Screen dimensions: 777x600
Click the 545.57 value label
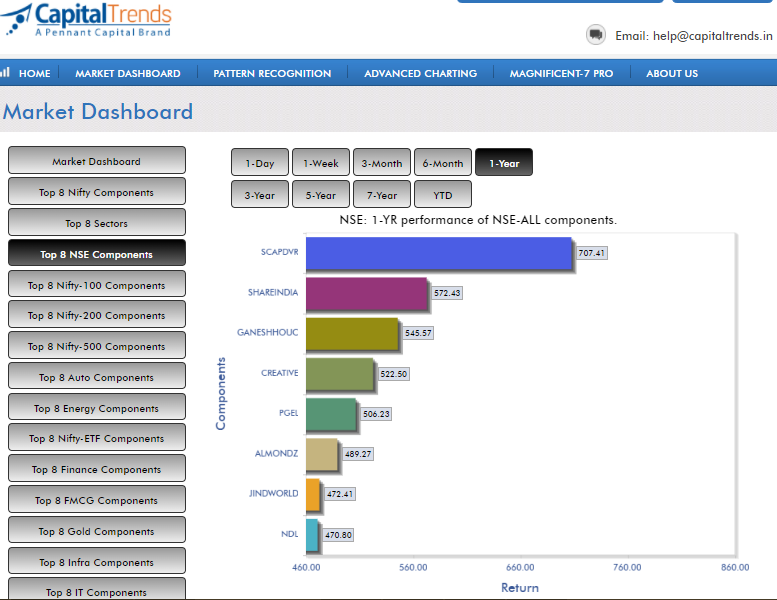418,333
